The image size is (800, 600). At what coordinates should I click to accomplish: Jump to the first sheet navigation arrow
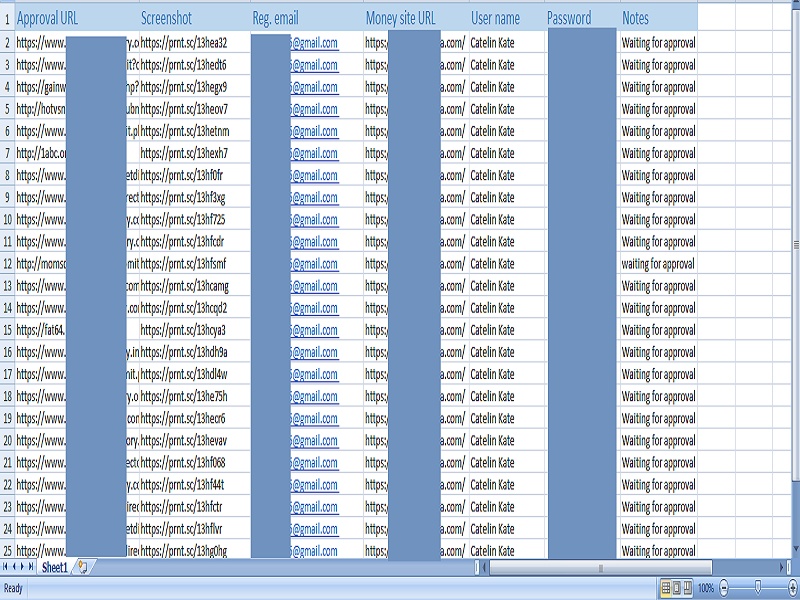(5, 566)
